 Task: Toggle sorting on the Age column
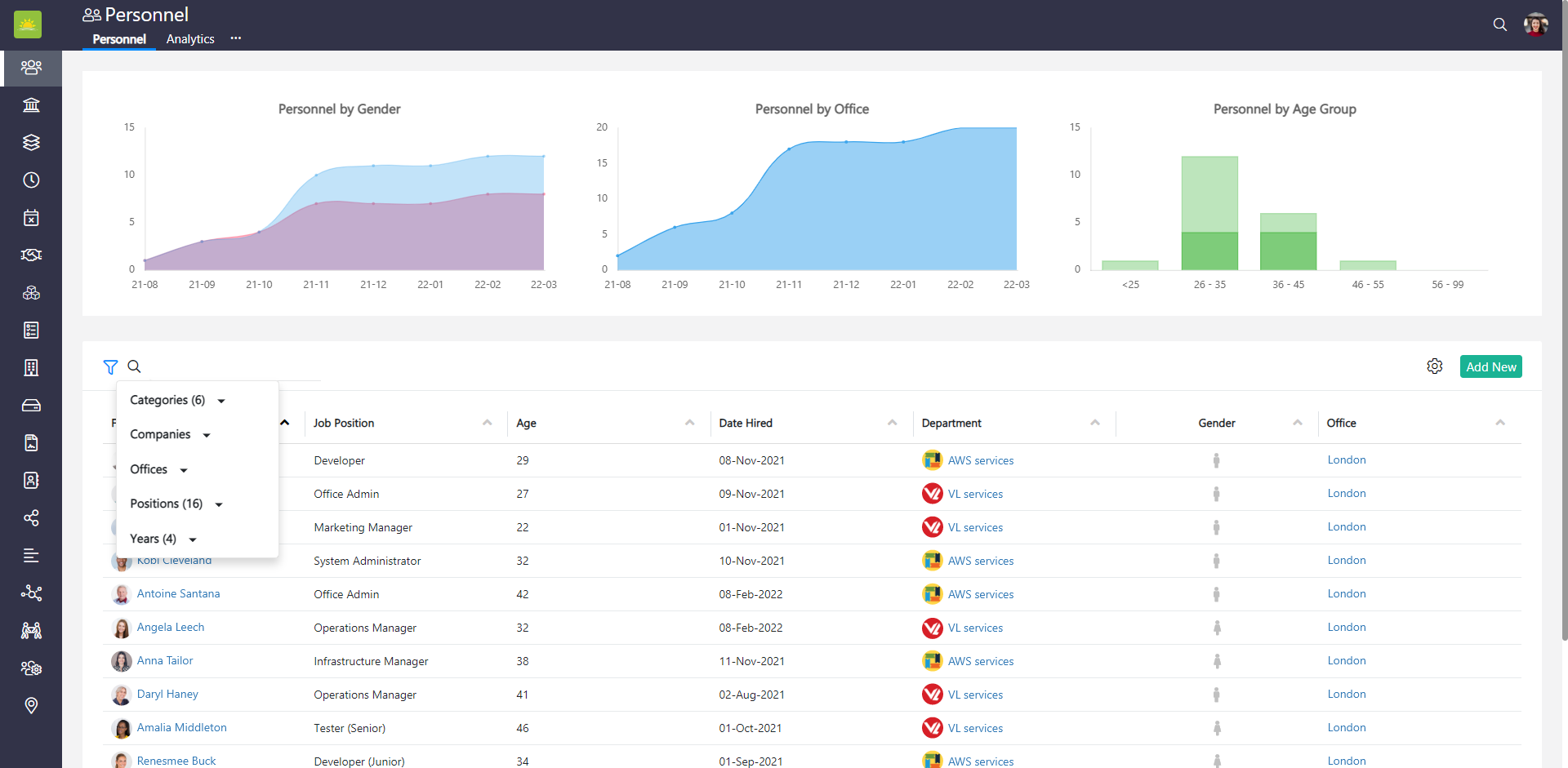coord(688,424)
